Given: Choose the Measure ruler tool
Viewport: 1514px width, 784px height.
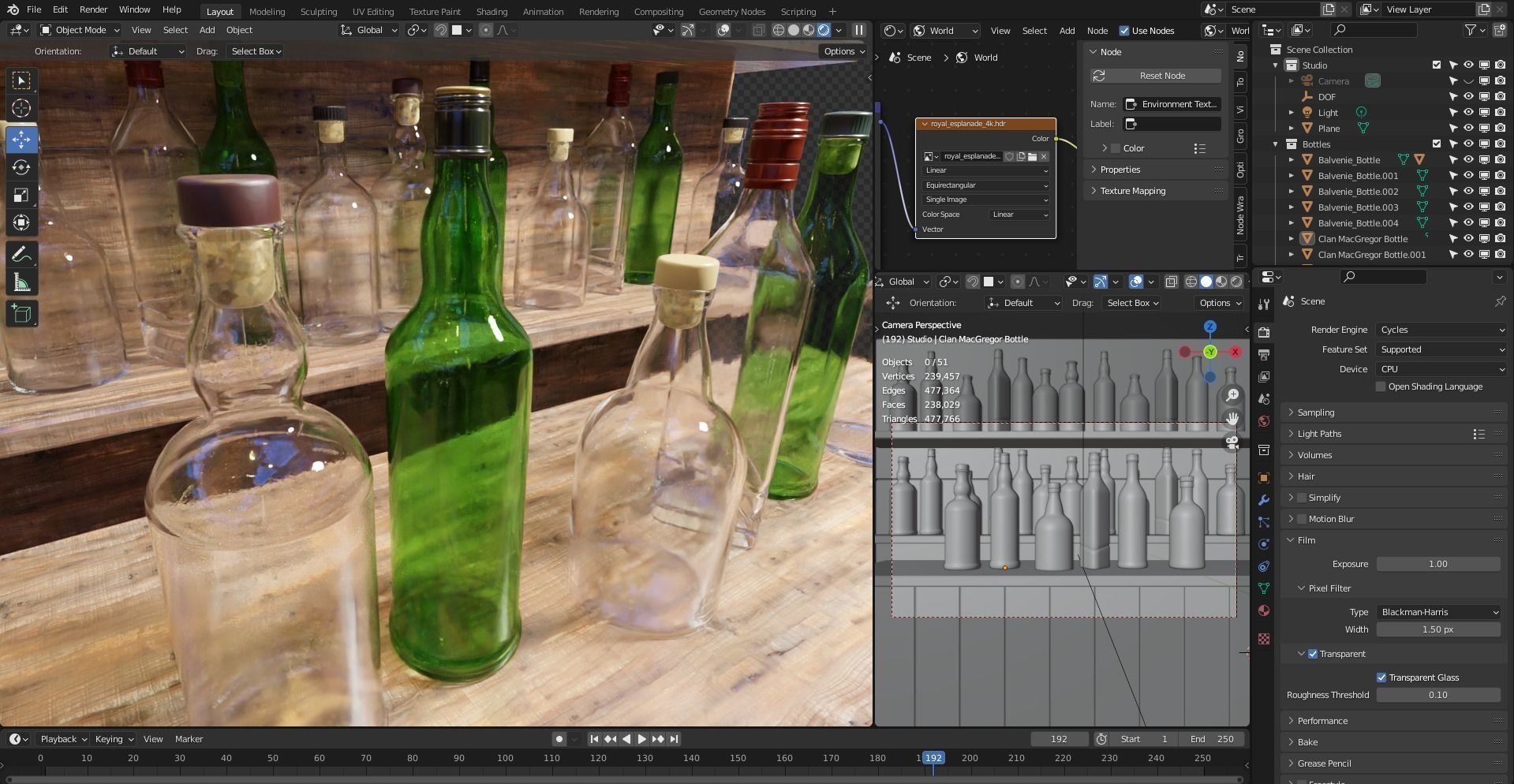Looking at the screenshot, I should [x=21, y=282].
